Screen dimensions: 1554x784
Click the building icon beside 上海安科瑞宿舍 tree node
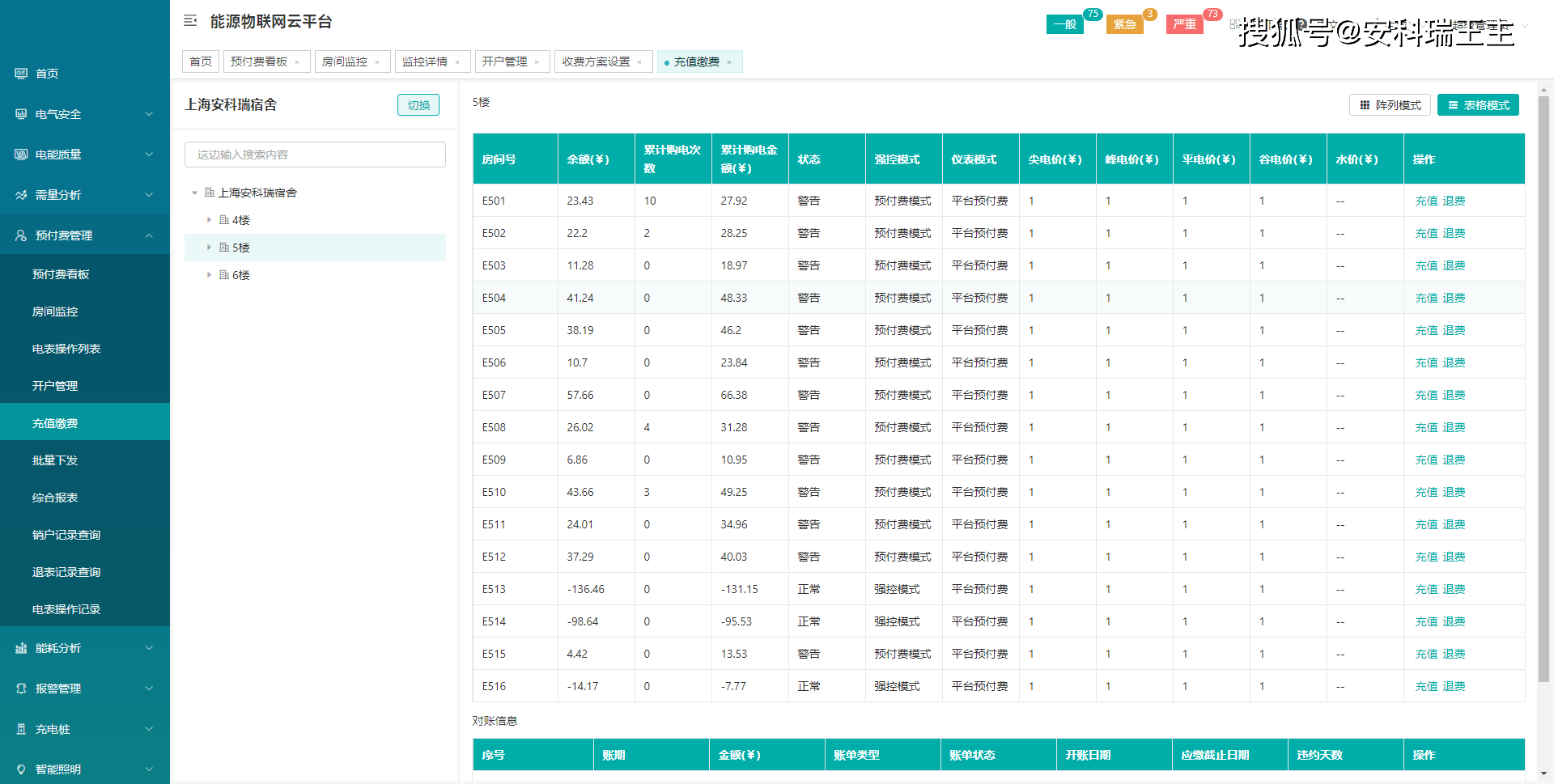210,193
